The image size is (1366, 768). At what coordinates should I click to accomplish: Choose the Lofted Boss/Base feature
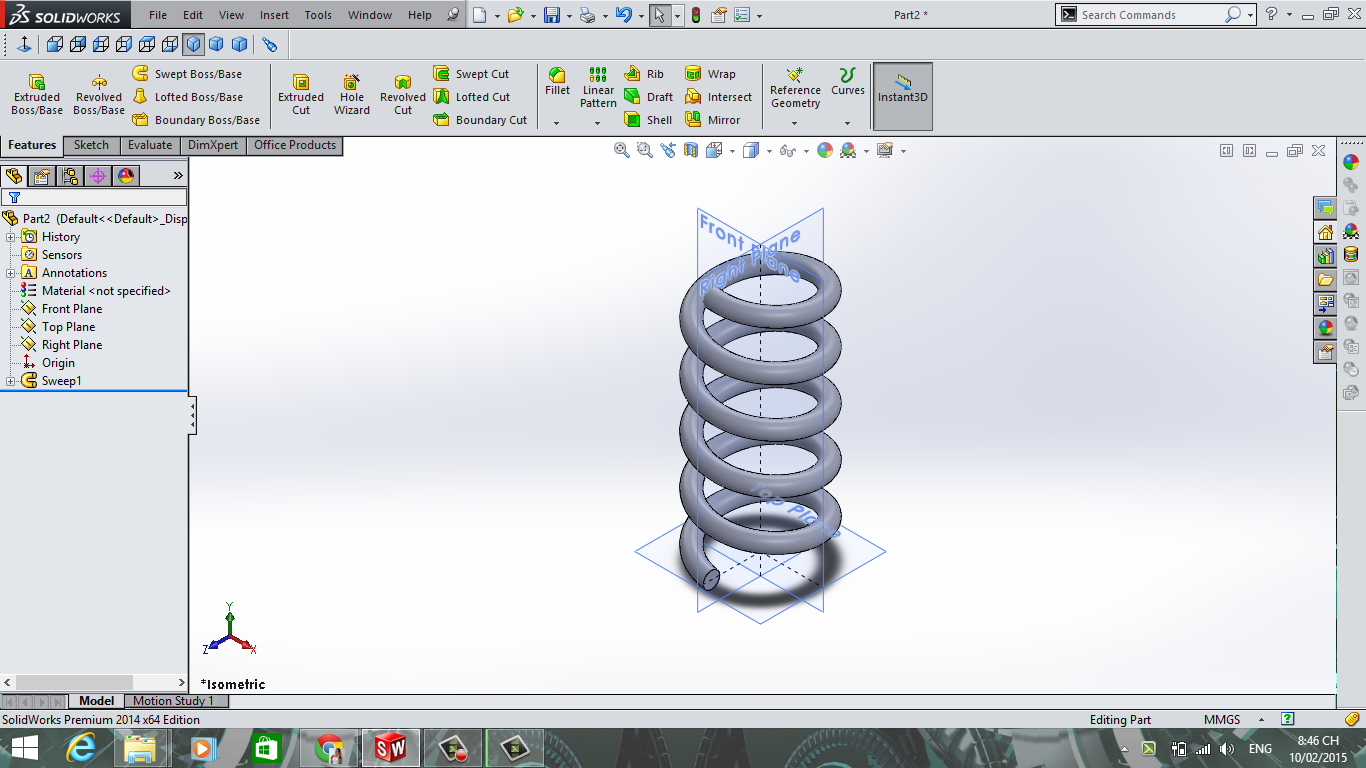click(x=187, y=97)
